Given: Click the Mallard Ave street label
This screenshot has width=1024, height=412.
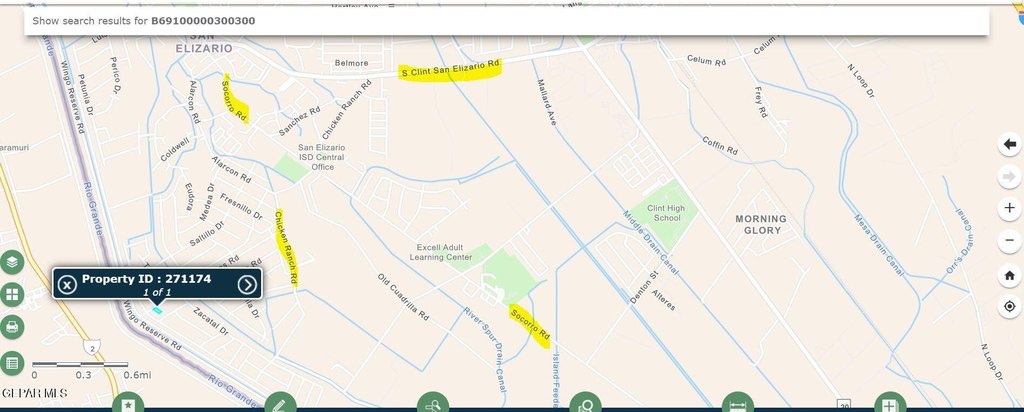Looking at the screenshot, I should pyautogui.click(x=546, y=103).
